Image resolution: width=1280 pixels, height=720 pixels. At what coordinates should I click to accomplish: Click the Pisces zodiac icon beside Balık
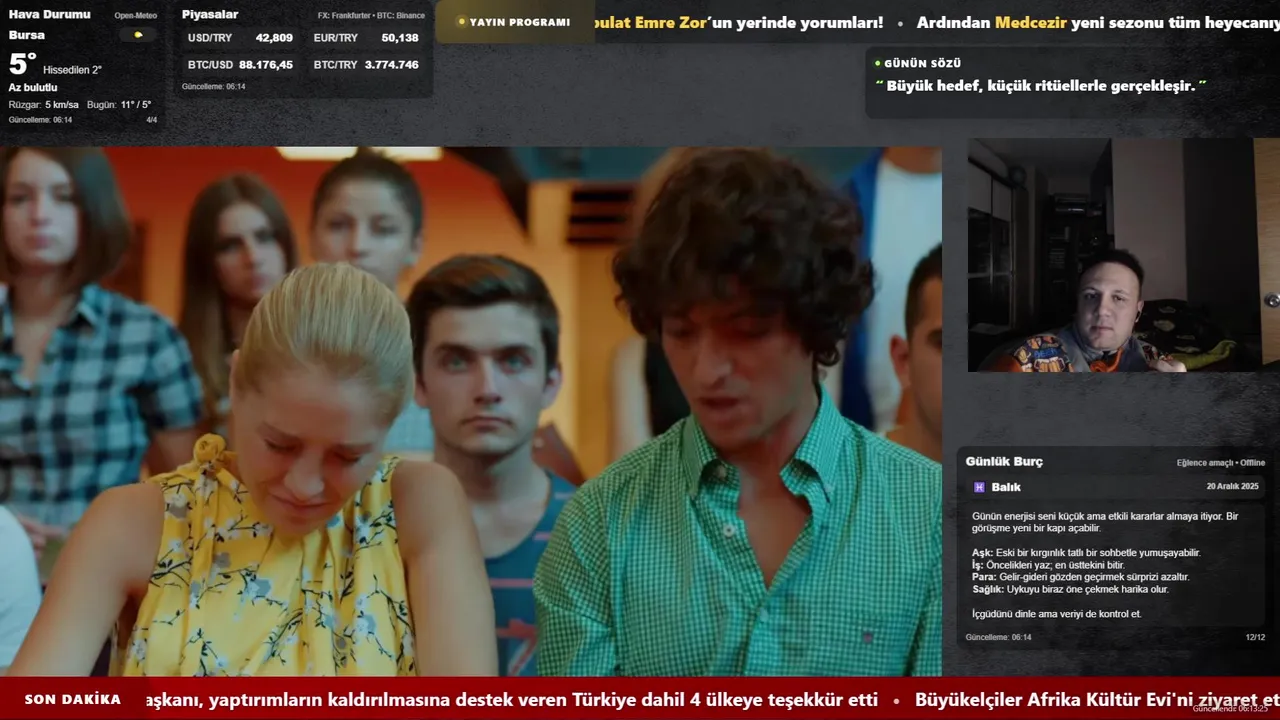(x=979, y=487)
